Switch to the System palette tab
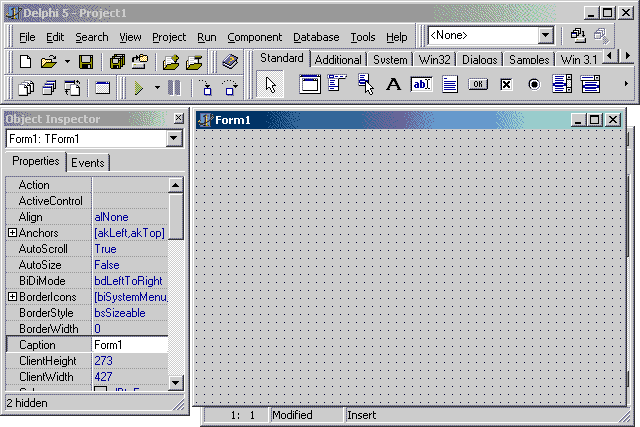 click(x=390, y=60)
